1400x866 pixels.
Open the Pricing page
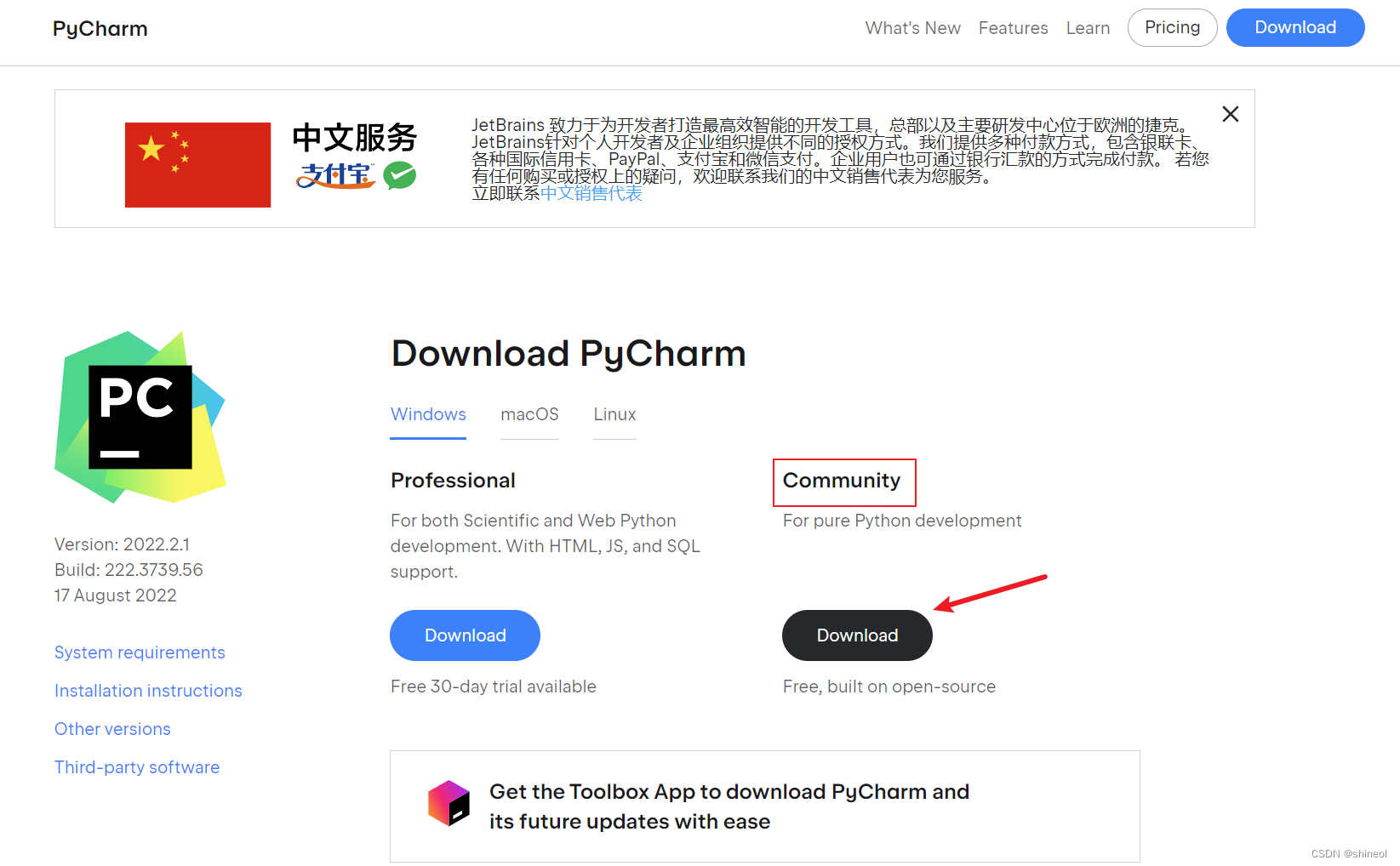click(x=1173, y=27)
